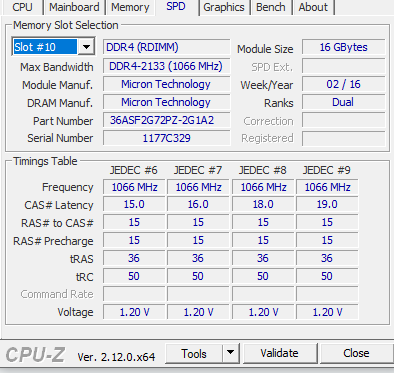Switch to the CPU tab

click(22, 7)
